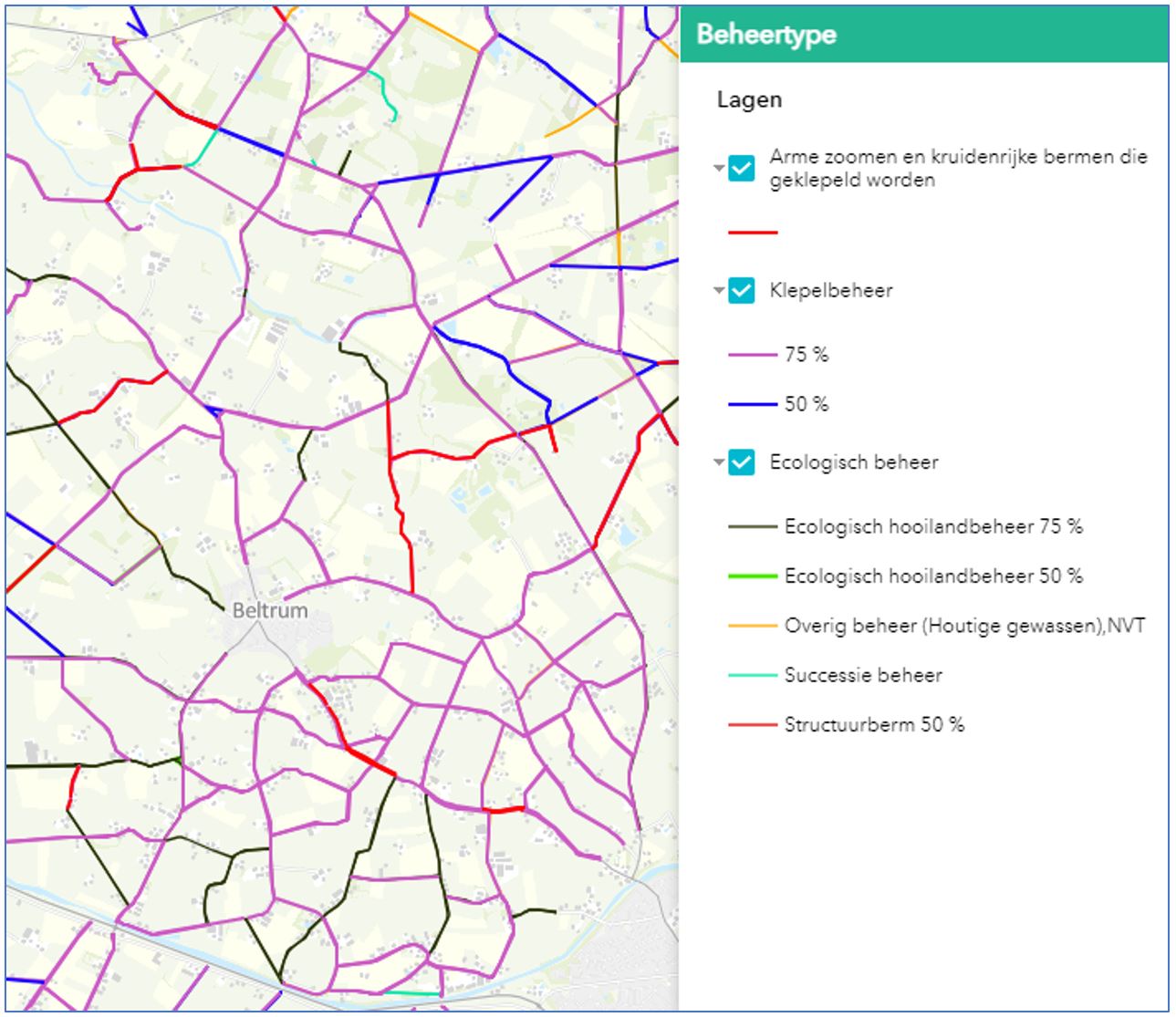Click red Structuurberm 50 % line symbol

(x=753, y=724)
